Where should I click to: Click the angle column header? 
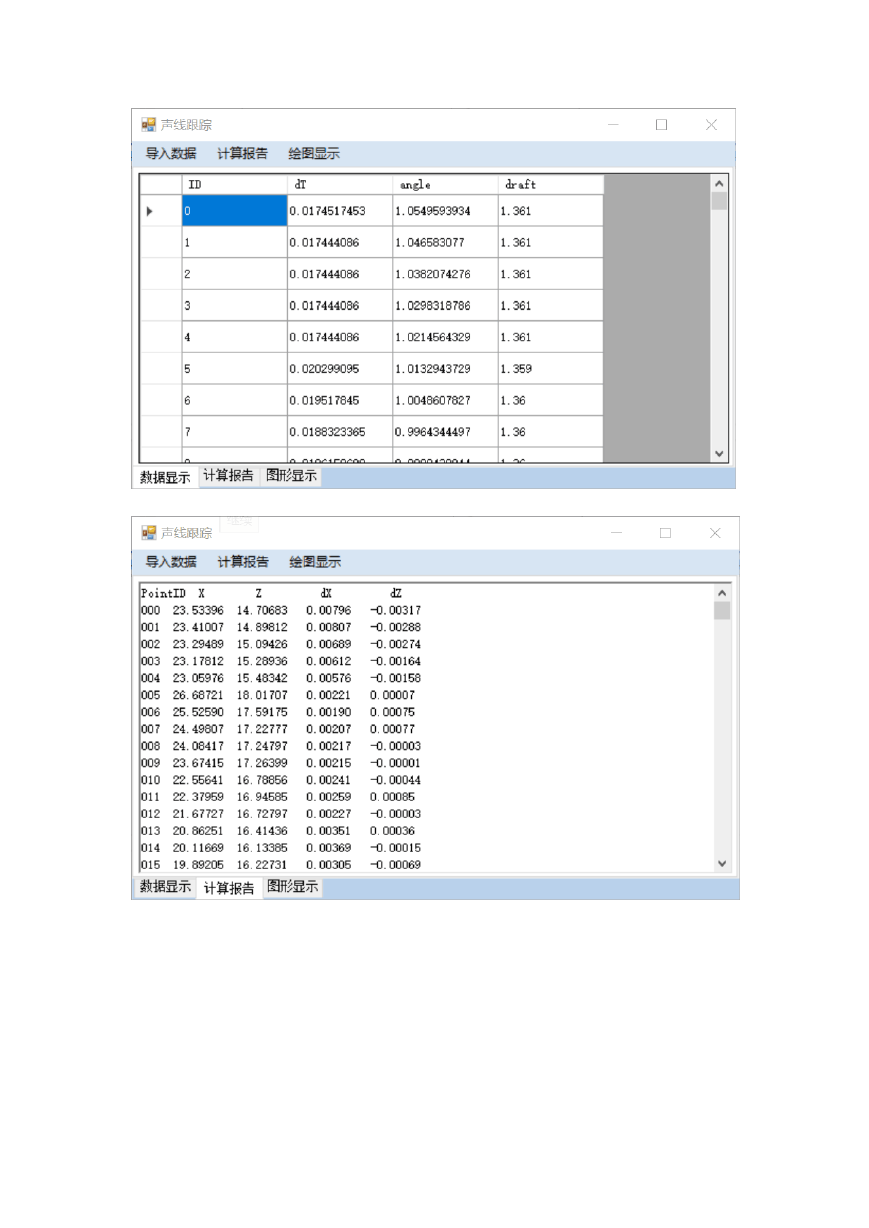click(445, 185)
